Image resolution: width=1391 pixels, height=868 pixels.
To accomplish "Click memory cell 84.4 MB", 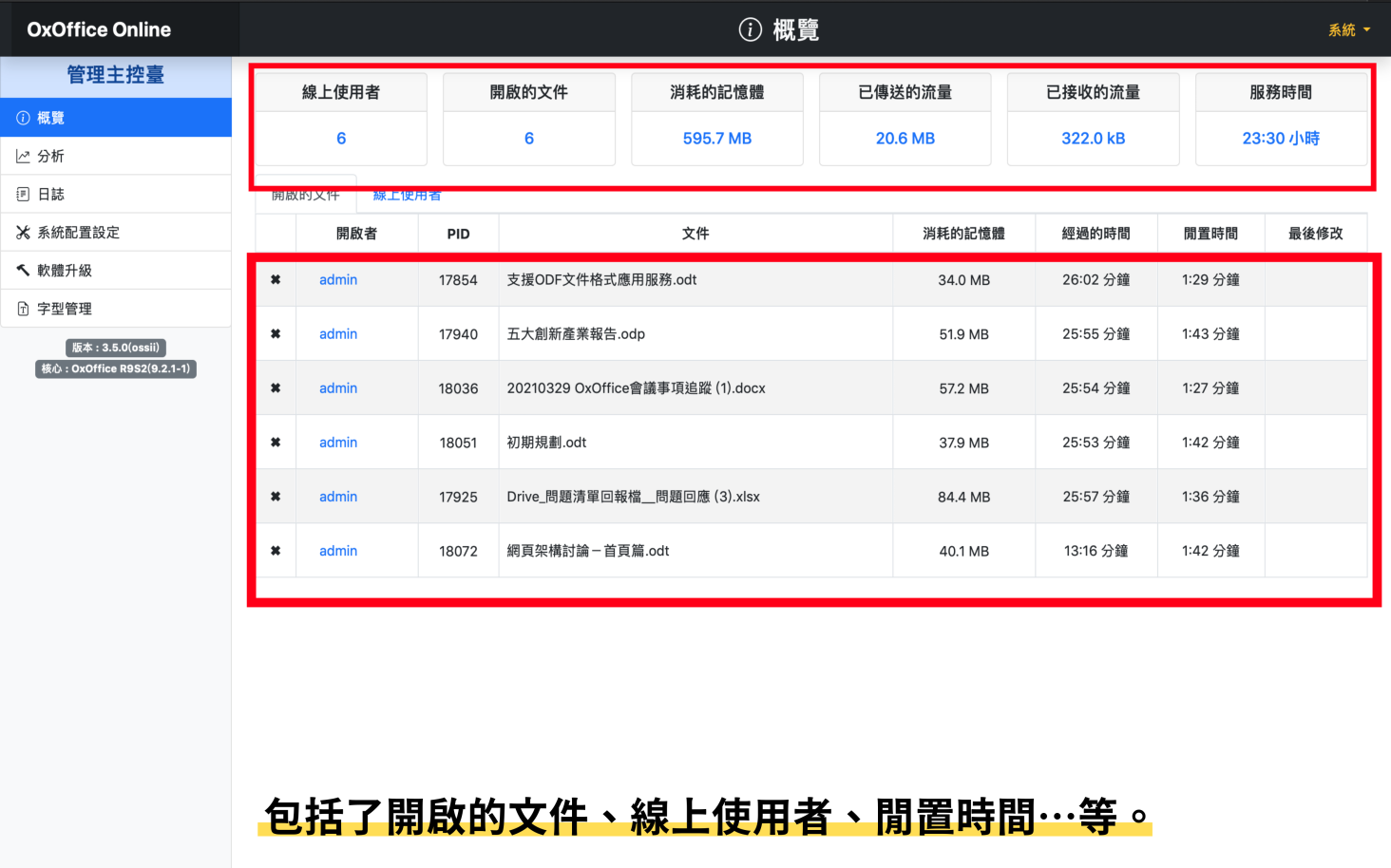I will 963,497.
